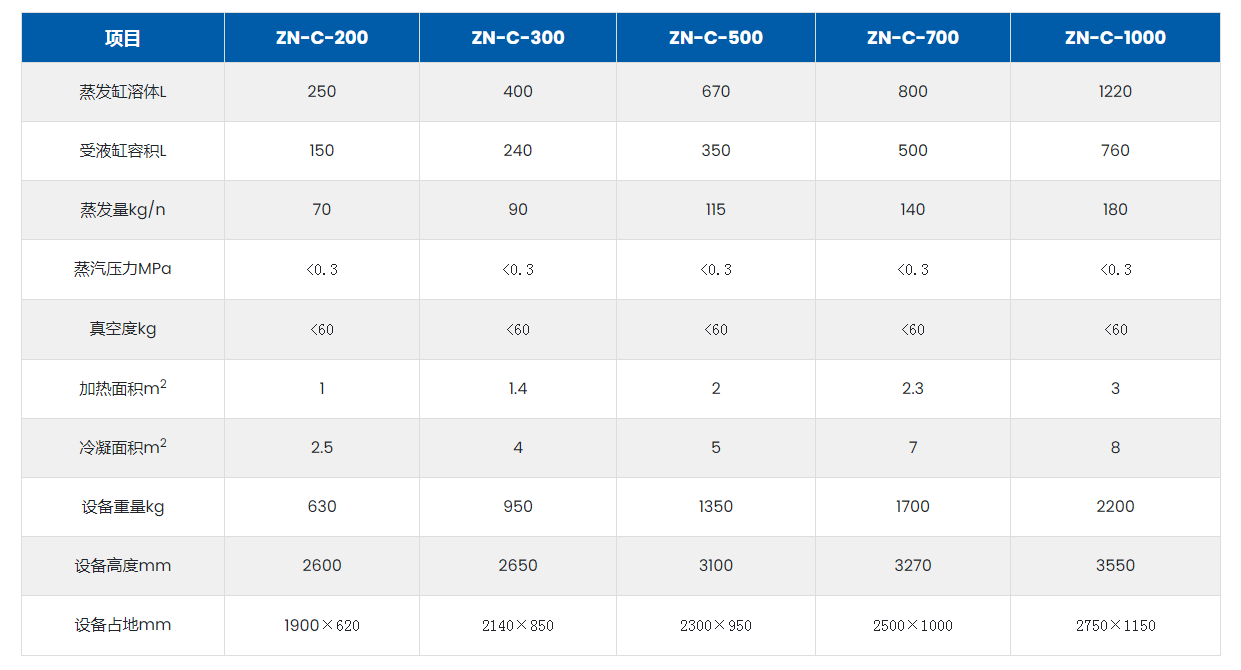The image size is (1241, 670).
Task: Click the 真空度kg row label
Action: [x=123, y=329]
